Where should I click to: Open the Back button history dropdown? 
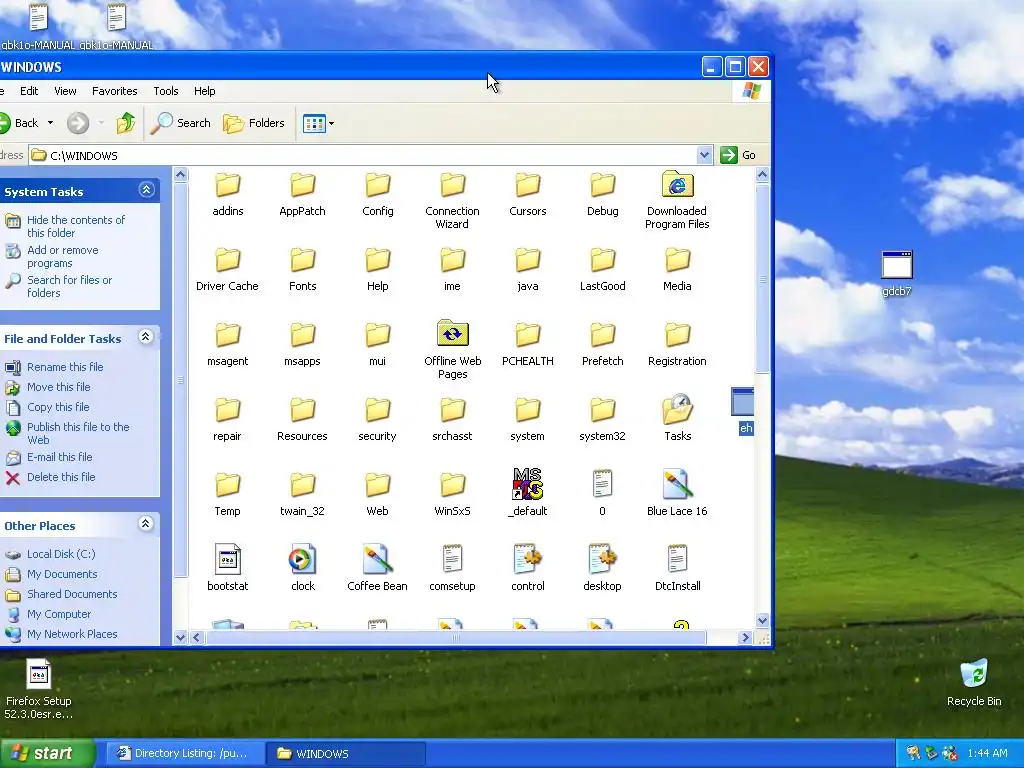(x=50, y=123)
